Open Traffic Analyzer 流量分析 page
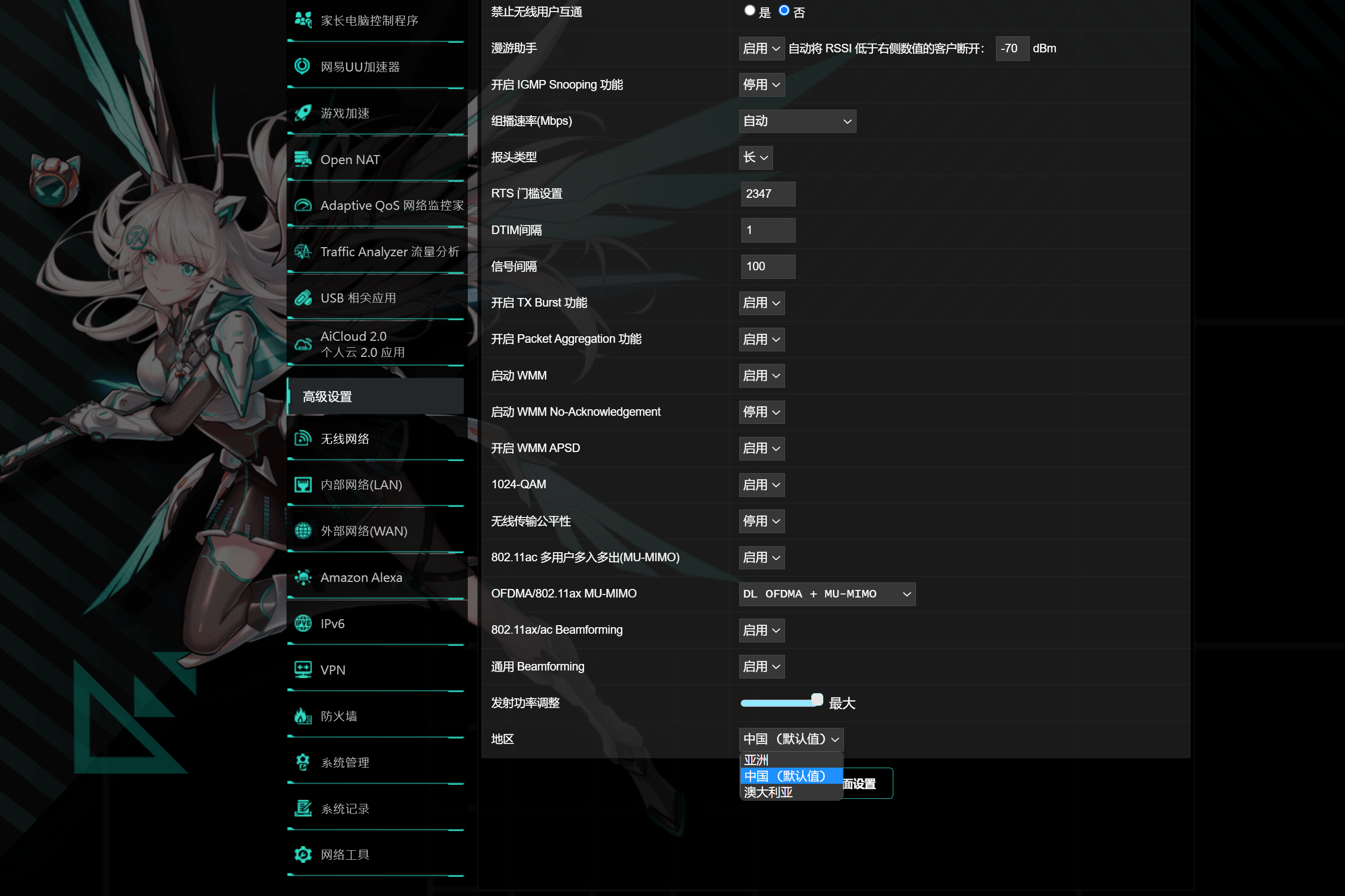This screenshot has width=1345, height=896. click(375, 251)
